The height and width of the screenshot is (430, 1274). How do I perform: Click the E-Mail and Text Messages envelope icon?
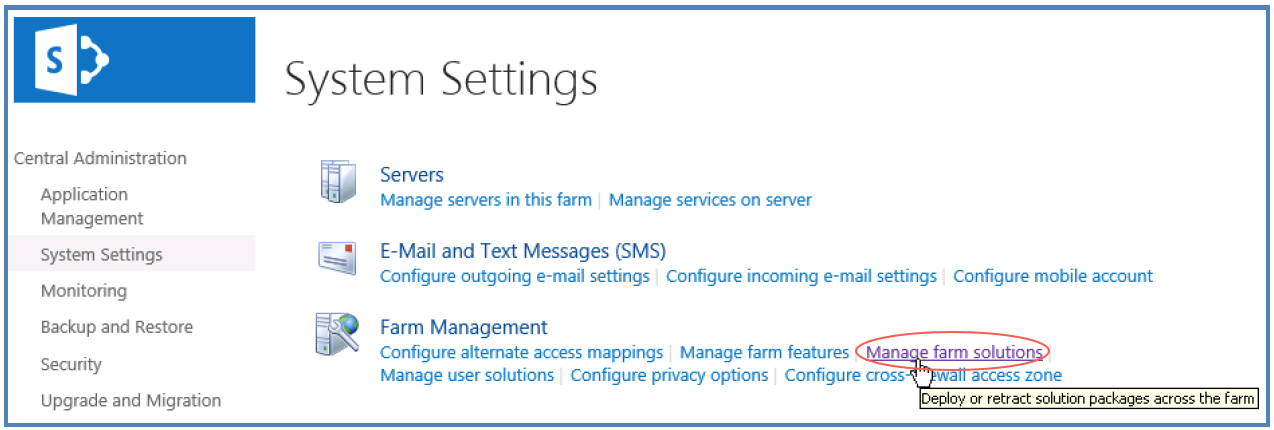pos(337,258)
